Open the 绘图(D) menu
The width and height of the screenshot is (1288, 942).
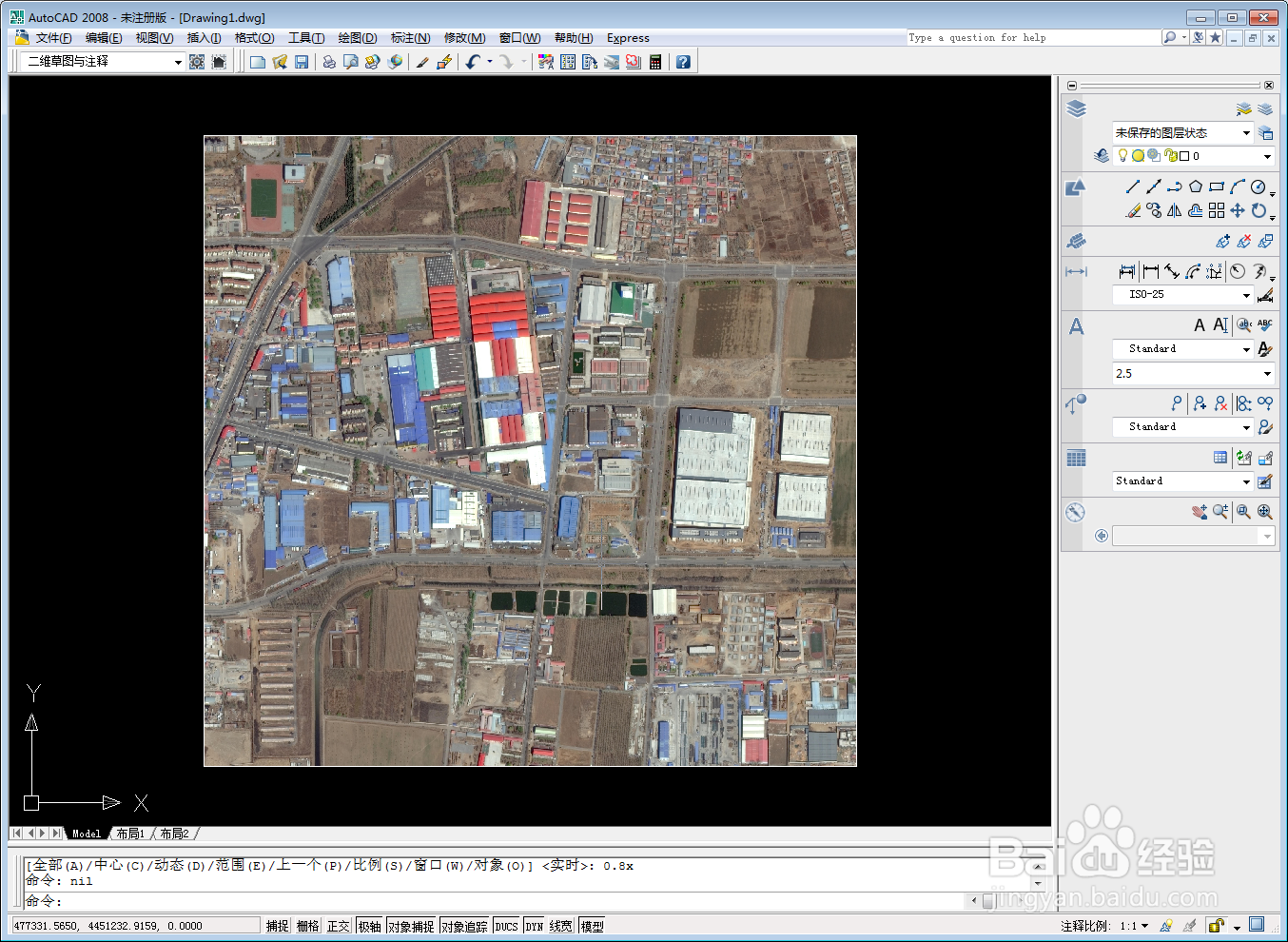coord(358,38)
